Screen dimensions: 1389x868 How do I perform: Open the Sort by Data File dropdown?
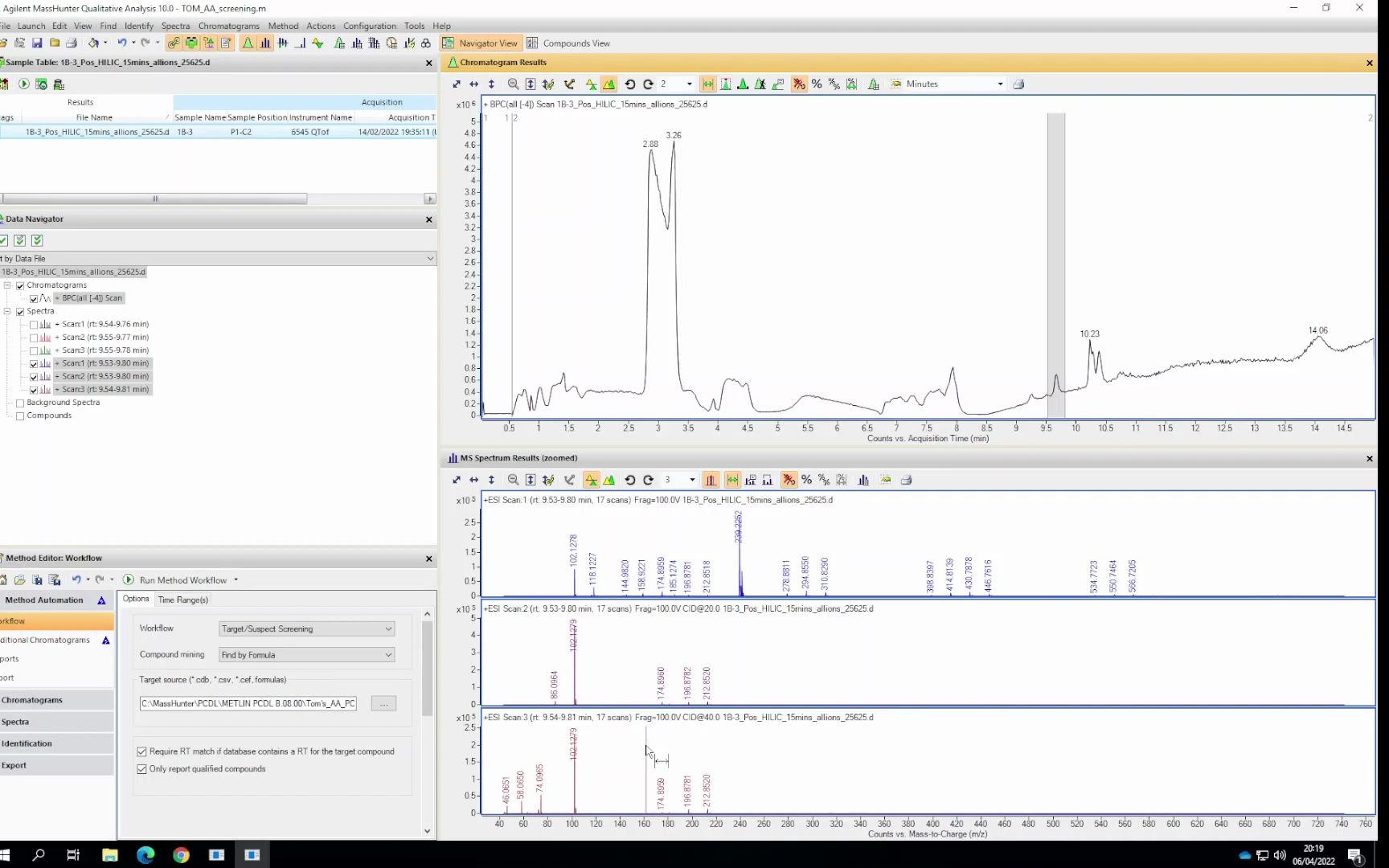pos(430,259)
